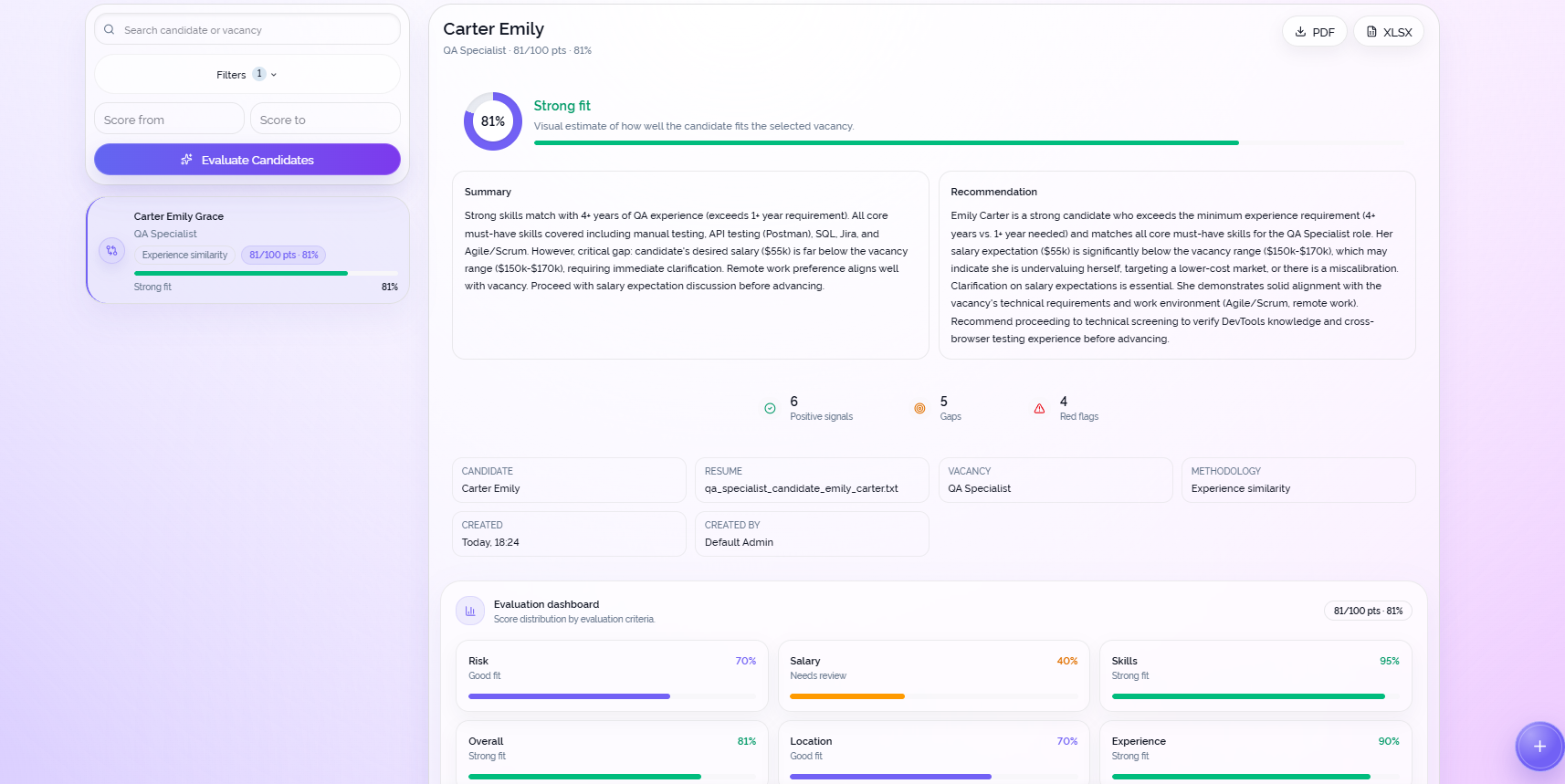Click the search magnifier icon
1565x784 pixels.
point(110,30)
